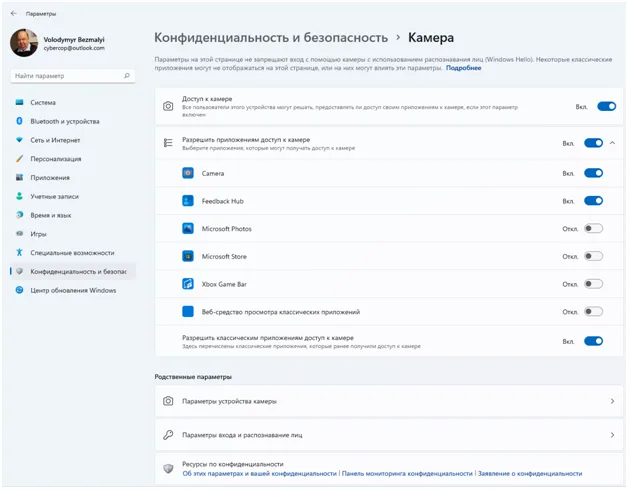
Task: Open Параметры устройства камеры chevron
Action: pos(612,401)
